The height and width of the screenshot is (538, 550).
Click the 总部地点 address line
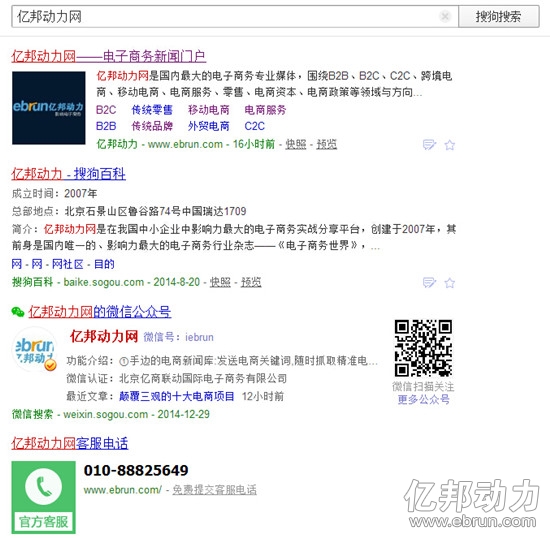tap(129, 211)
